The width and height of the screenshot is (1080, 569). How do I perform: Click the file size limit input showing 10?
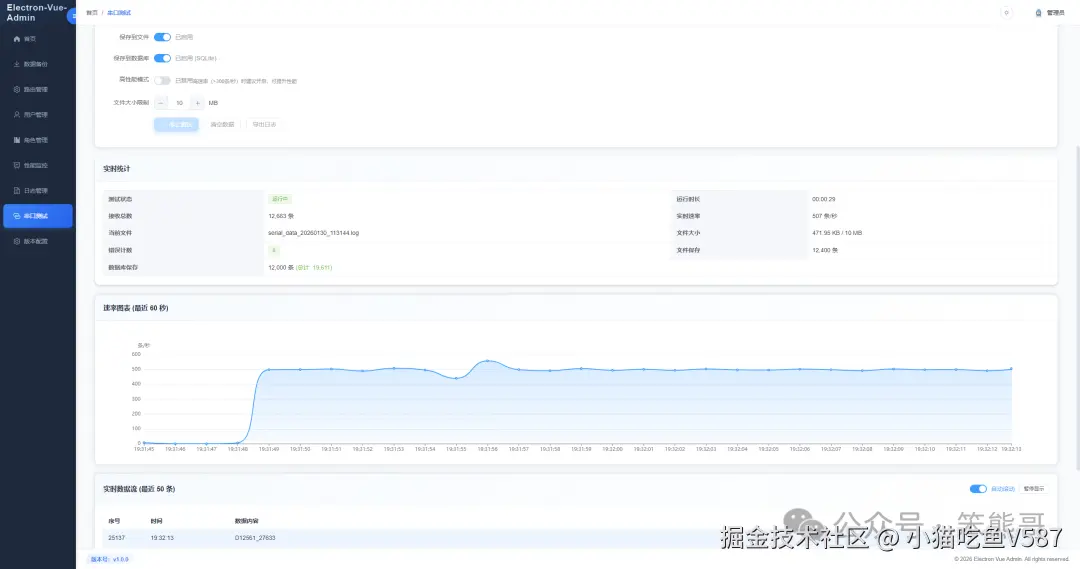point(179,103)
